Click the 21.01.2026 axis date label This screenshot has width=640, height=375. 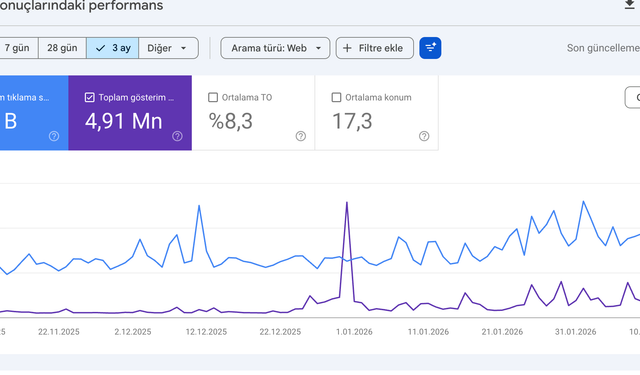(502, 332)
